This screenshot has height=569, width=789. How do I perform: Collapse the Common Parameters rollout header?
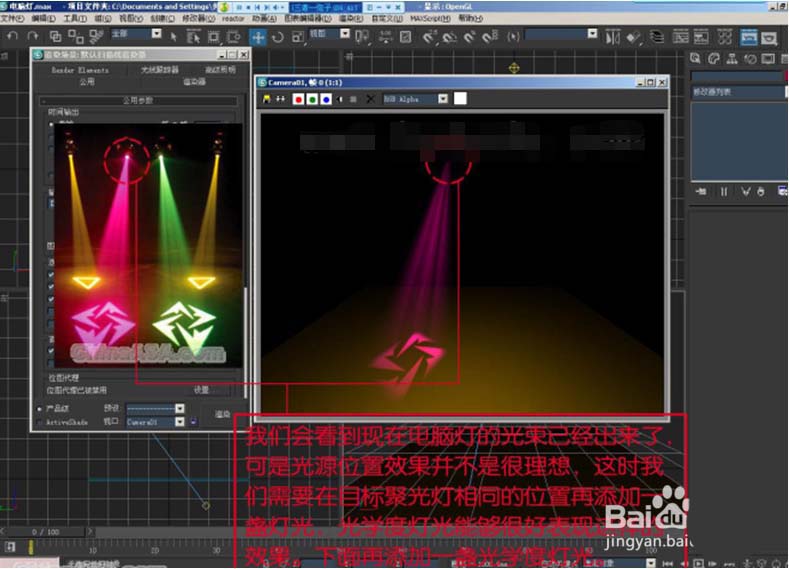tap(138, 101)
